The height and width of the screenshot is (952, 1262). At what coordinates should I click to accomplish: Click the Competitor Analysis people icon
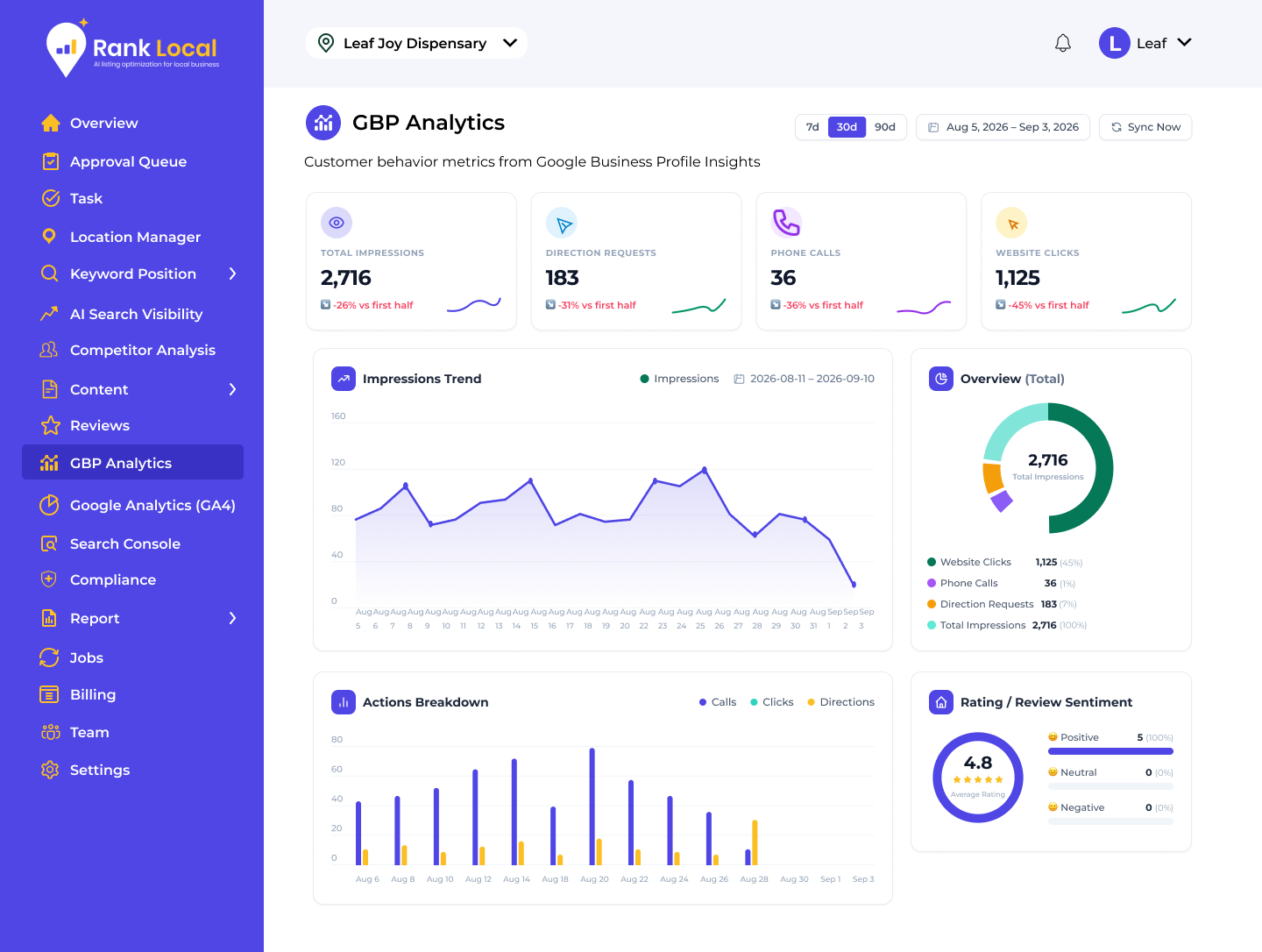pyautogui.click(x=50, y=350)
